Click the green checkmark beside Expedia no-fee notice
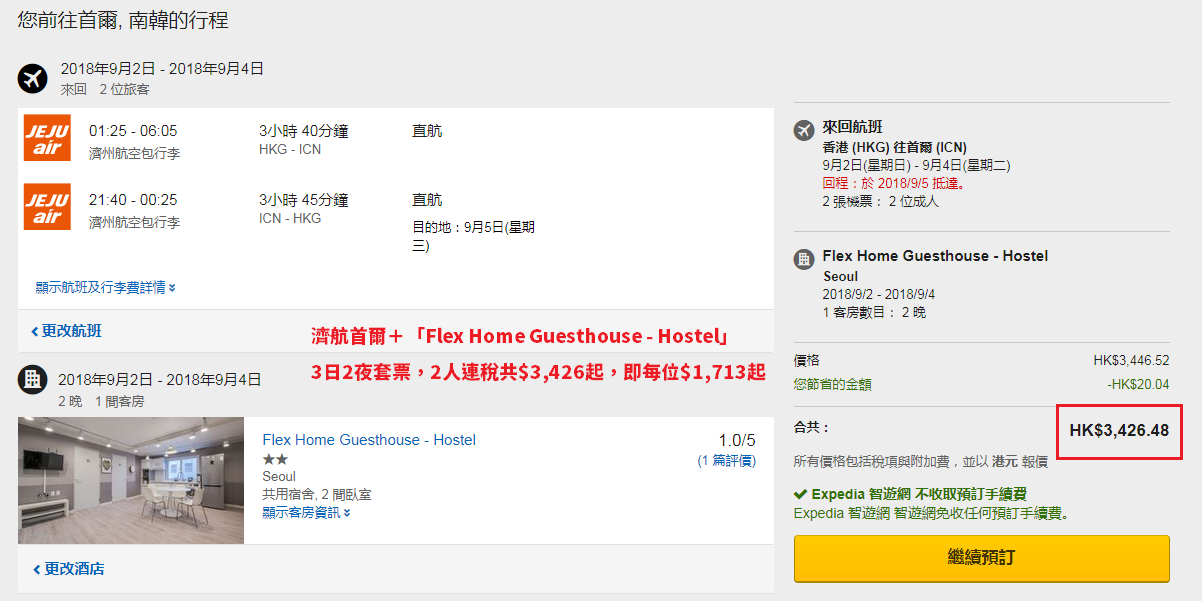 [x=800, y=494]
